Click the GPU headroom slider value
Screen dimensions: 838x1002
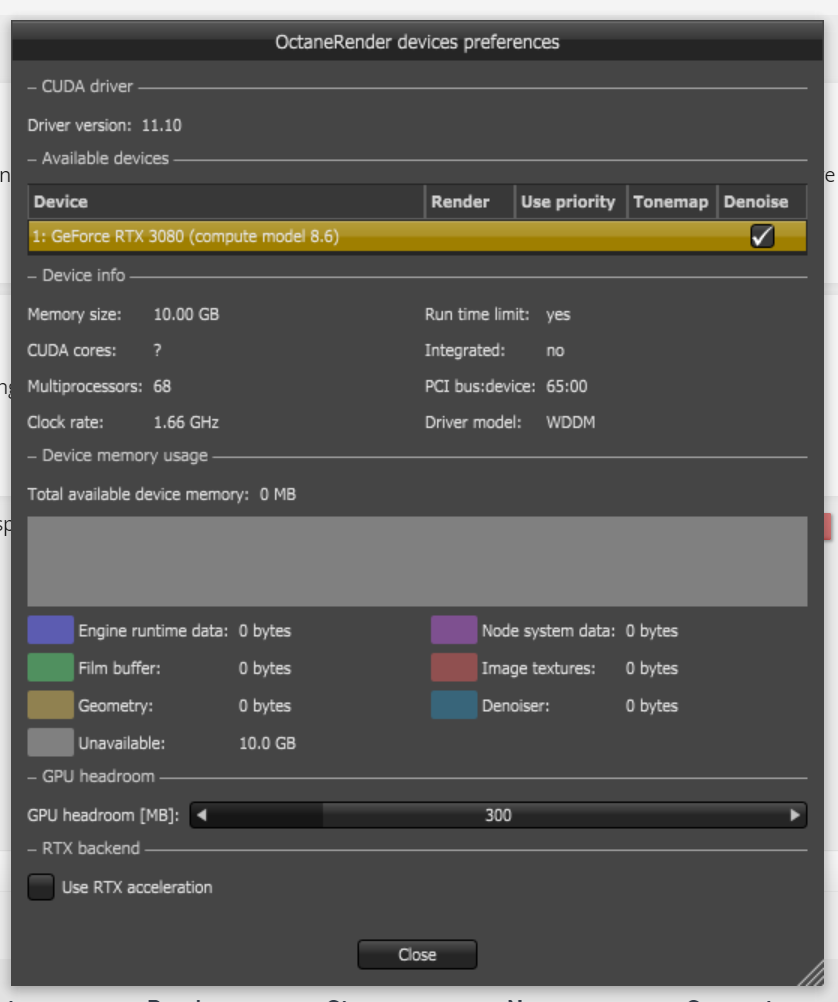pos(498,815)
